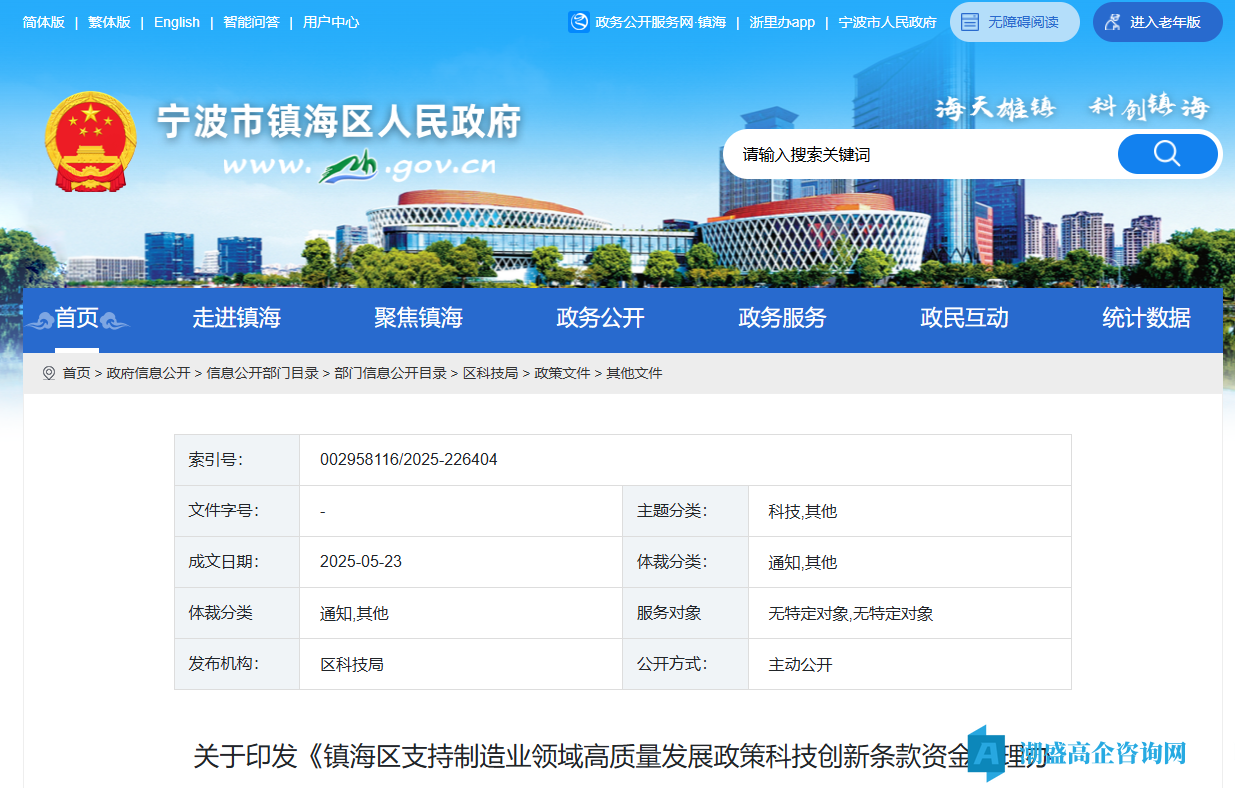Switch to 繁体版 traditional Chinese
Viewport: 1235px width, 788px height.
[109, 22]
